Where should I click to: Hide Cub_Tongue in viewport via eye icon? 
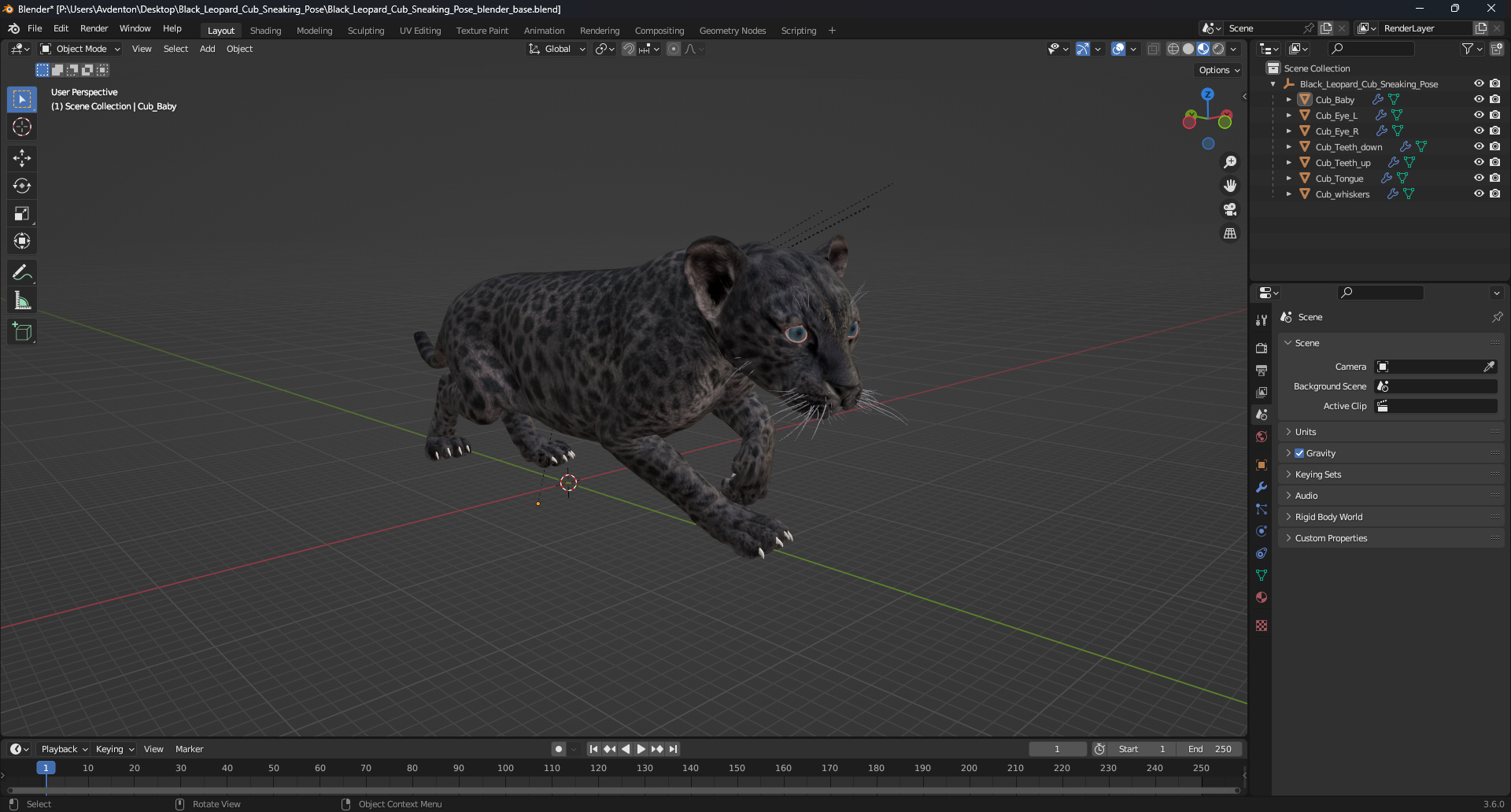[x=1479, y=178]
